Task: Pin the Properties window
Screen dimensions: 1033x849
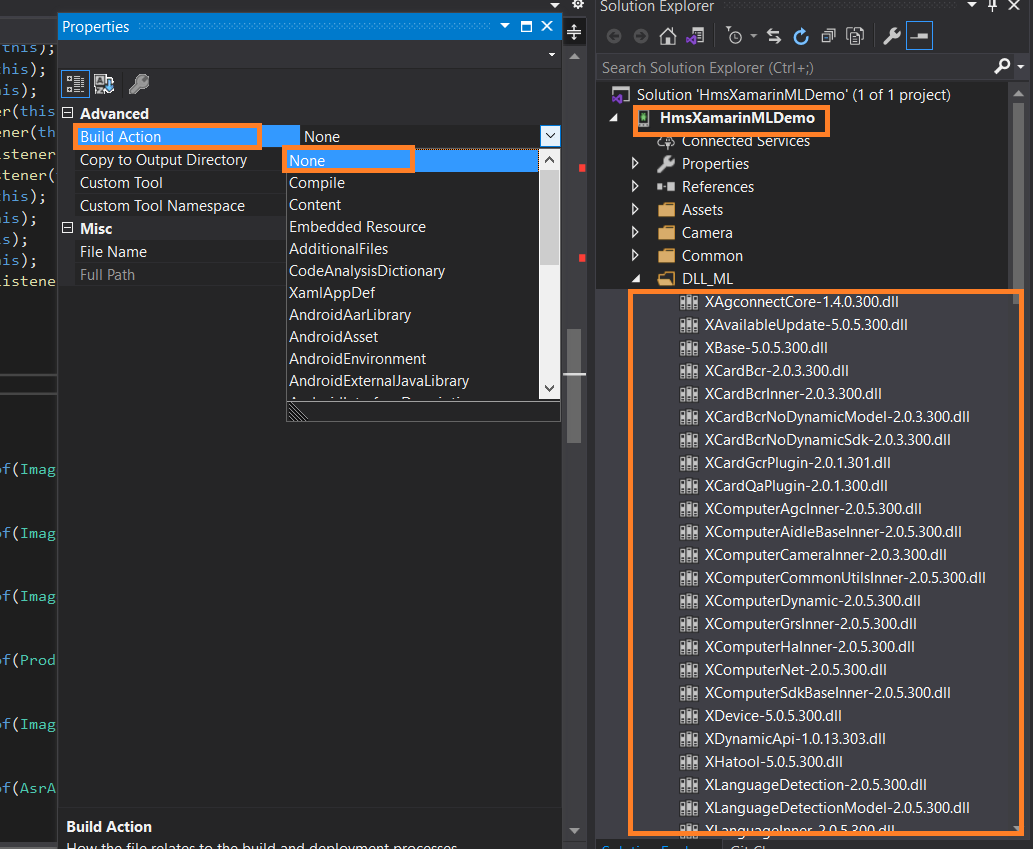Action: click(526, 27)
